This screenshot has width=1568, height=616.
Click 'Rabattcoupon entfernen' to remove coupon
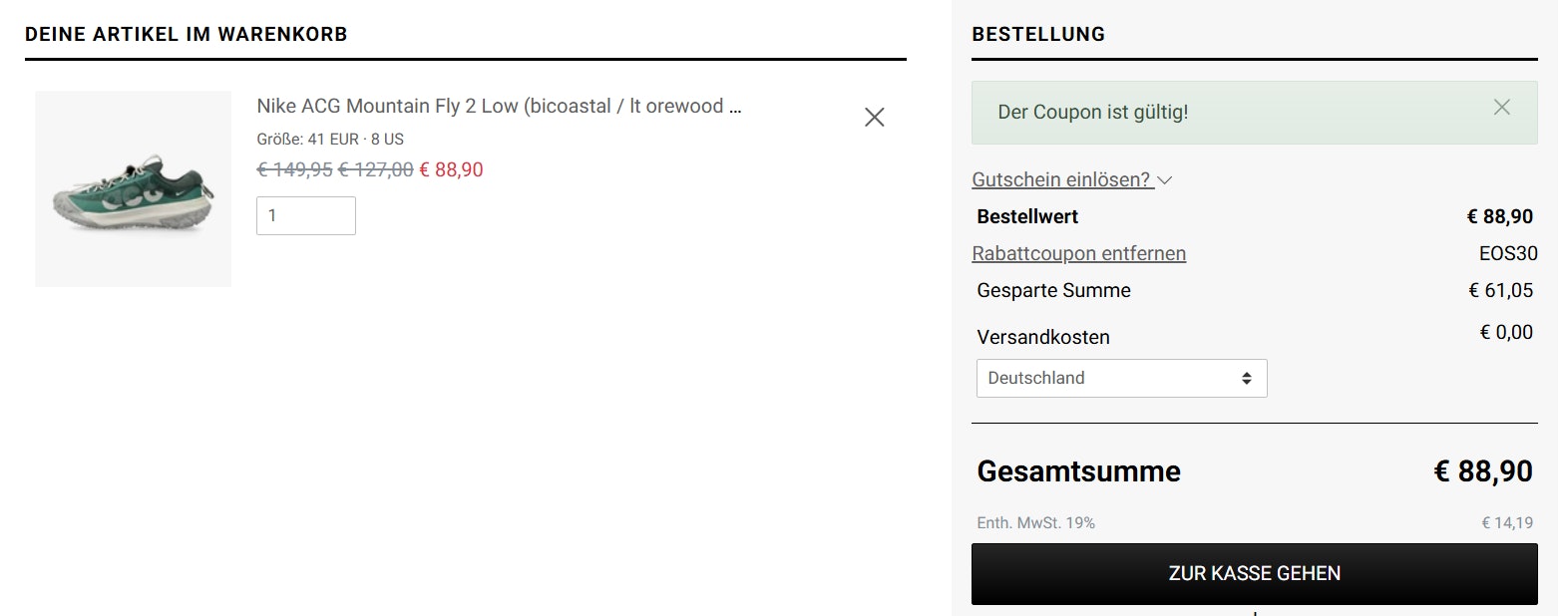[1078, 254]
